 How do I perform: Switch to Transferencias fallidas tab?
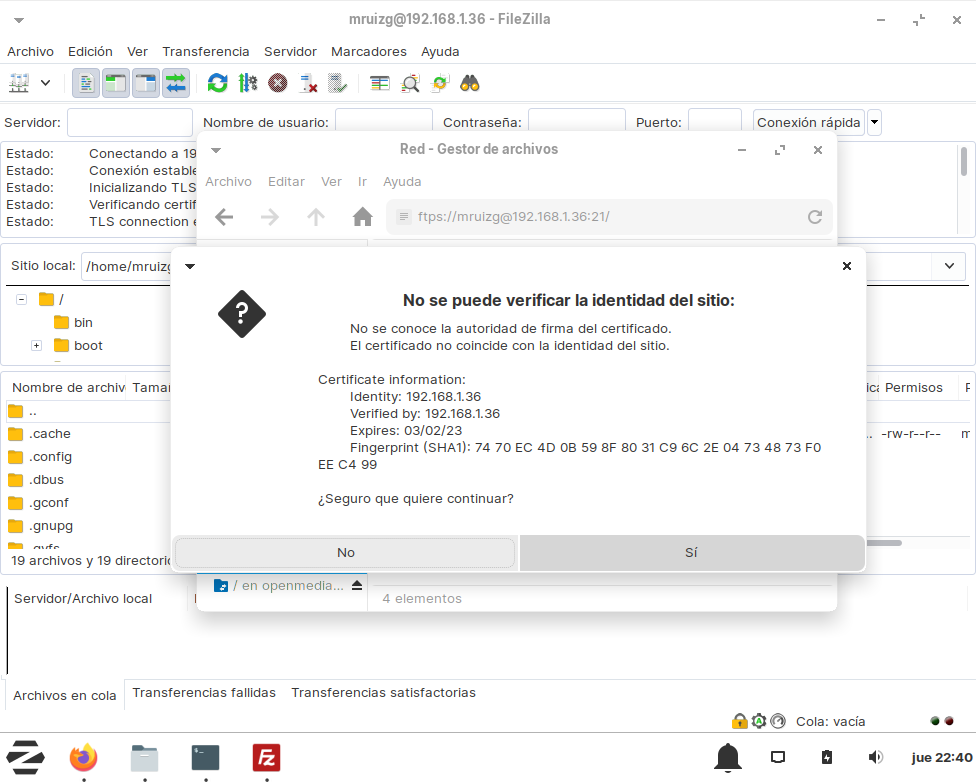(x=204, y=693)
